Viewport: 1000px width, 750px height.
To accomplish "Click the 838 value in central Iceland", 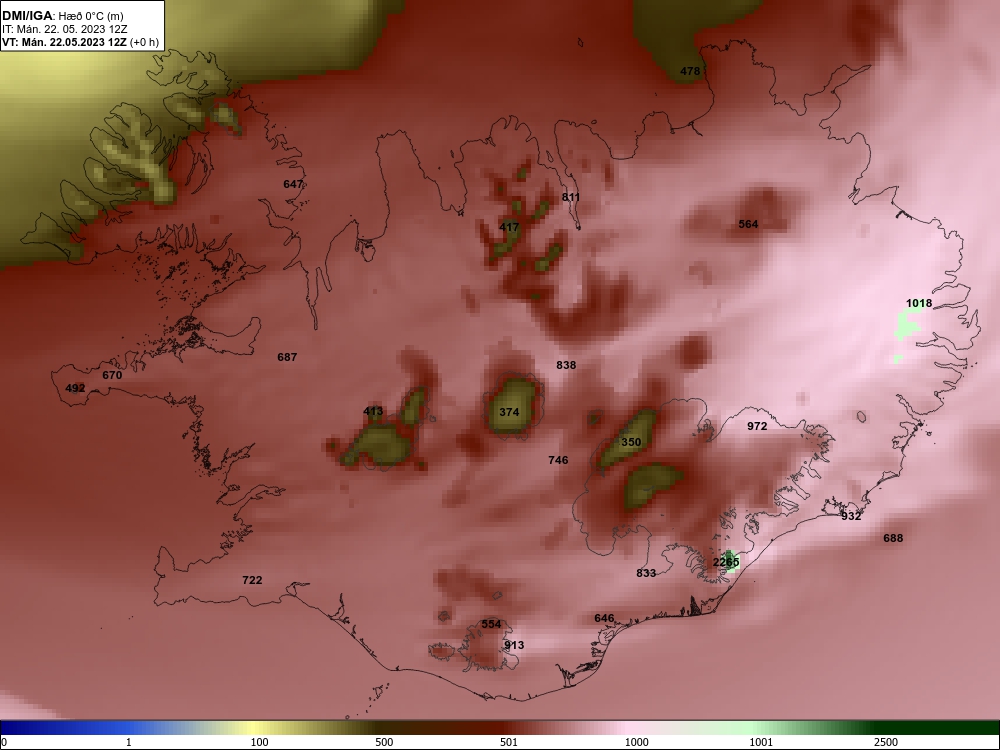I will (566, 365).
